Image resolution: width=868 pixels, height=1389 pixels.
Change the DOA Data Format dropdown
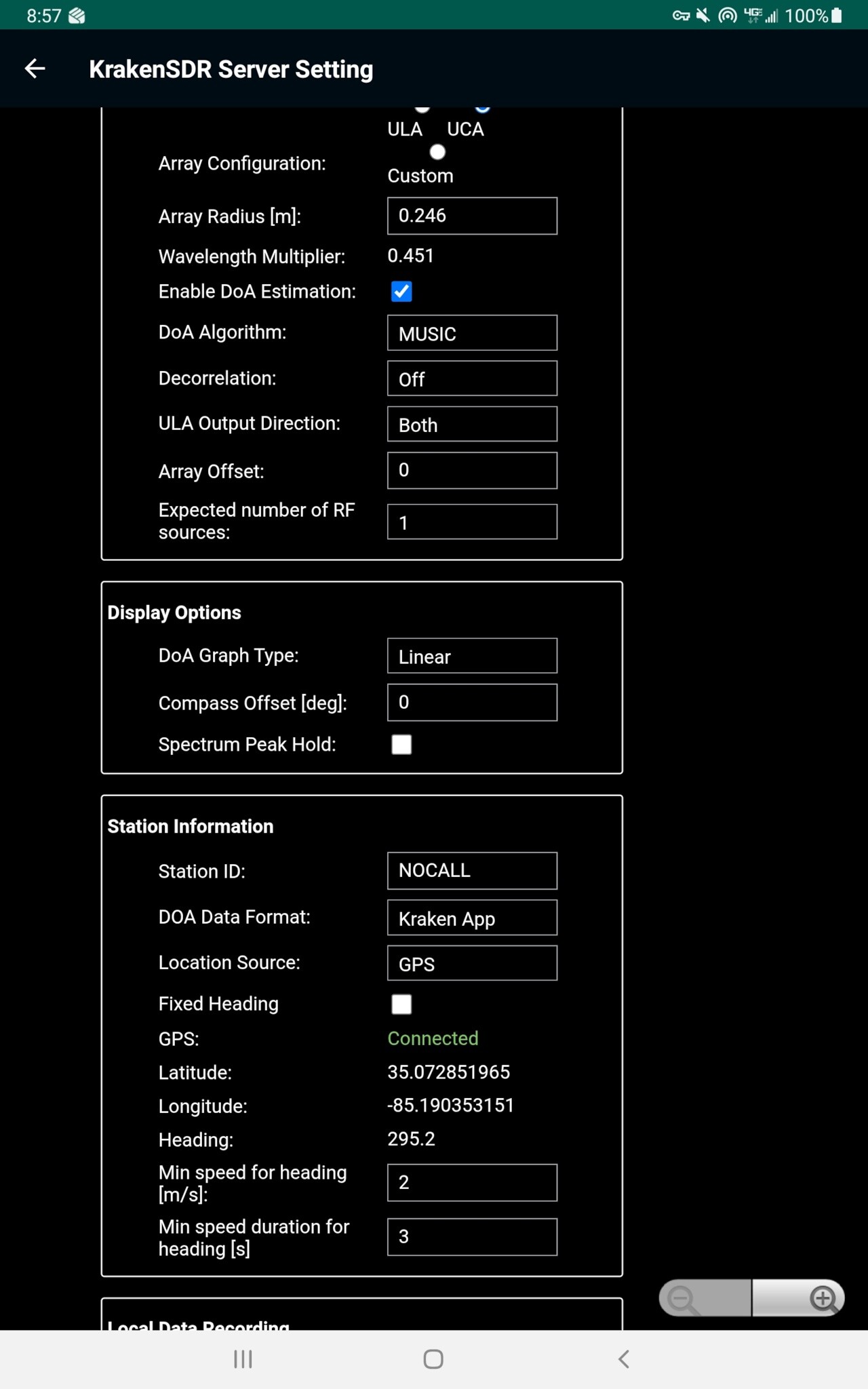point(472,918)
